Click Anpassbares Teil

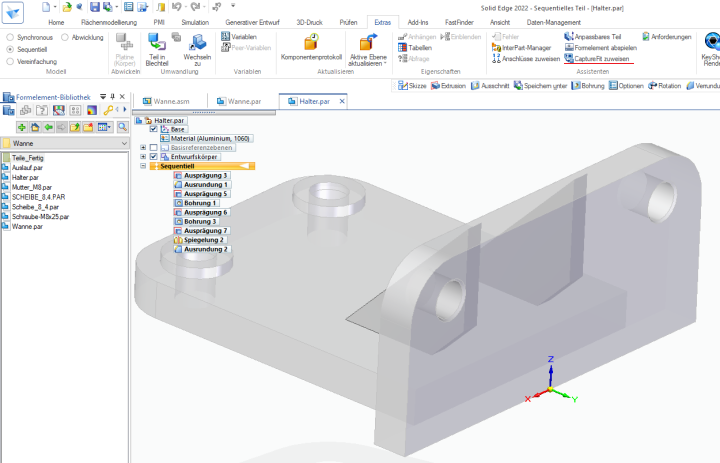(x=592, y=37)
